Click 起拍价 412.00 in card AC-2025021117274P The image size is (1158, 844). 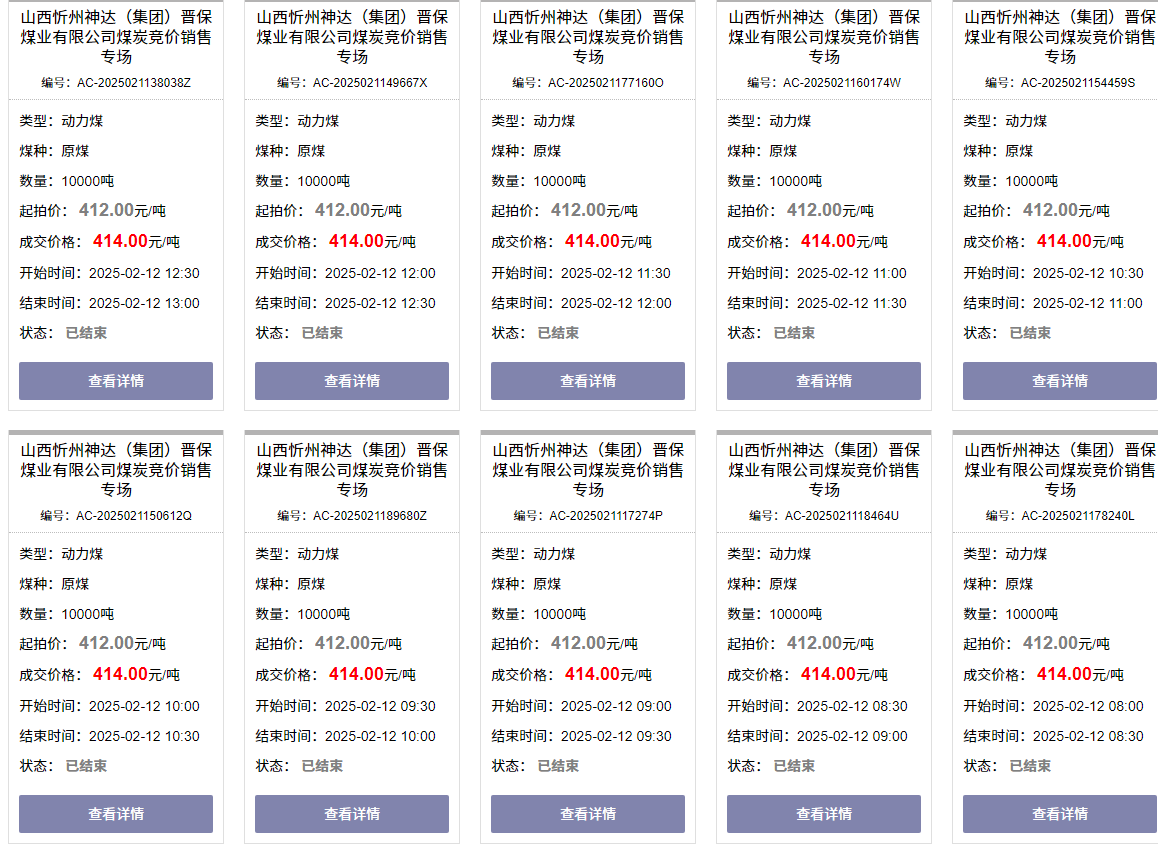point(578,643)
